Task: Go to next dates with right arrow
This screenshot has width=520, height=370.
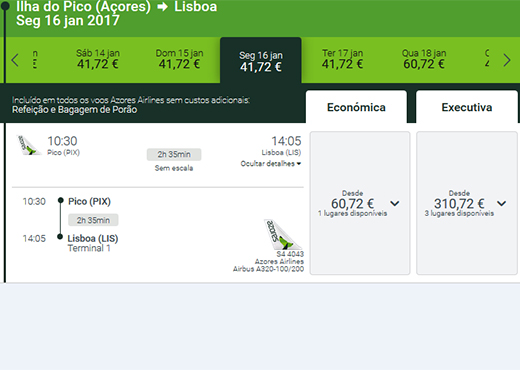Action: pos(507,60)
